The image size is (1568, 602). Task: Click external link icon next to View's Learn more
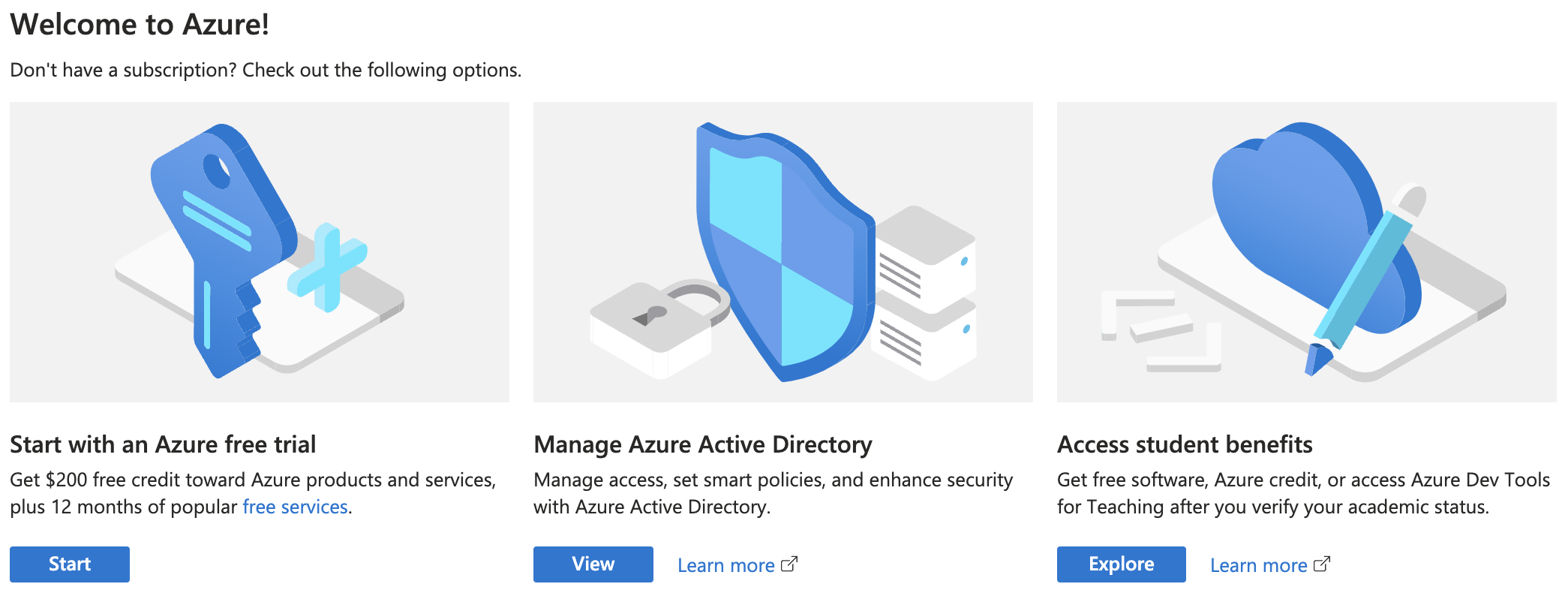pyautogui.click(x=789, y=564)
